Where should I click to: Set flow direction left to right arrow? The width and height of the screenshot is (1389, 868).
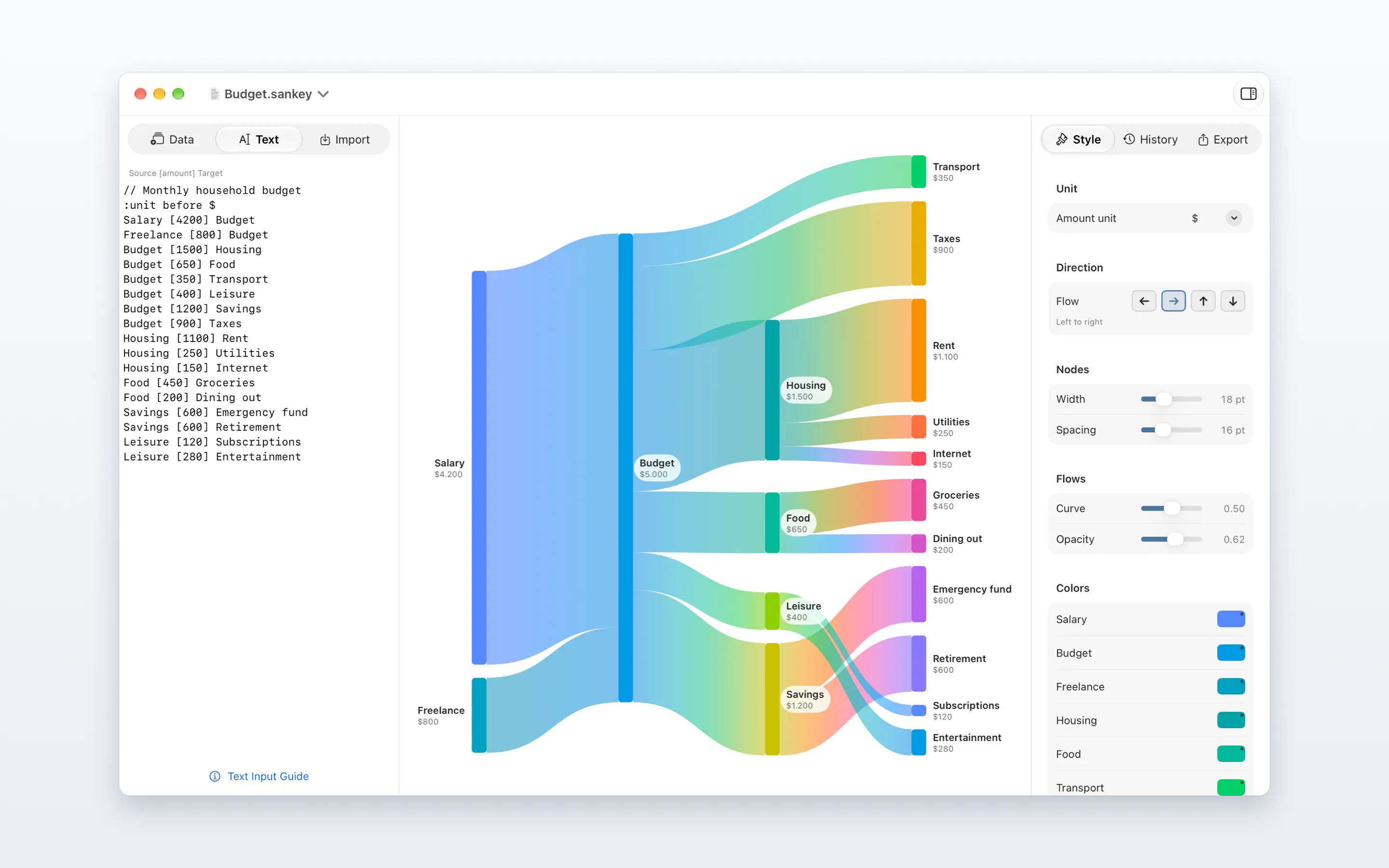click(x=1173, y=301)
